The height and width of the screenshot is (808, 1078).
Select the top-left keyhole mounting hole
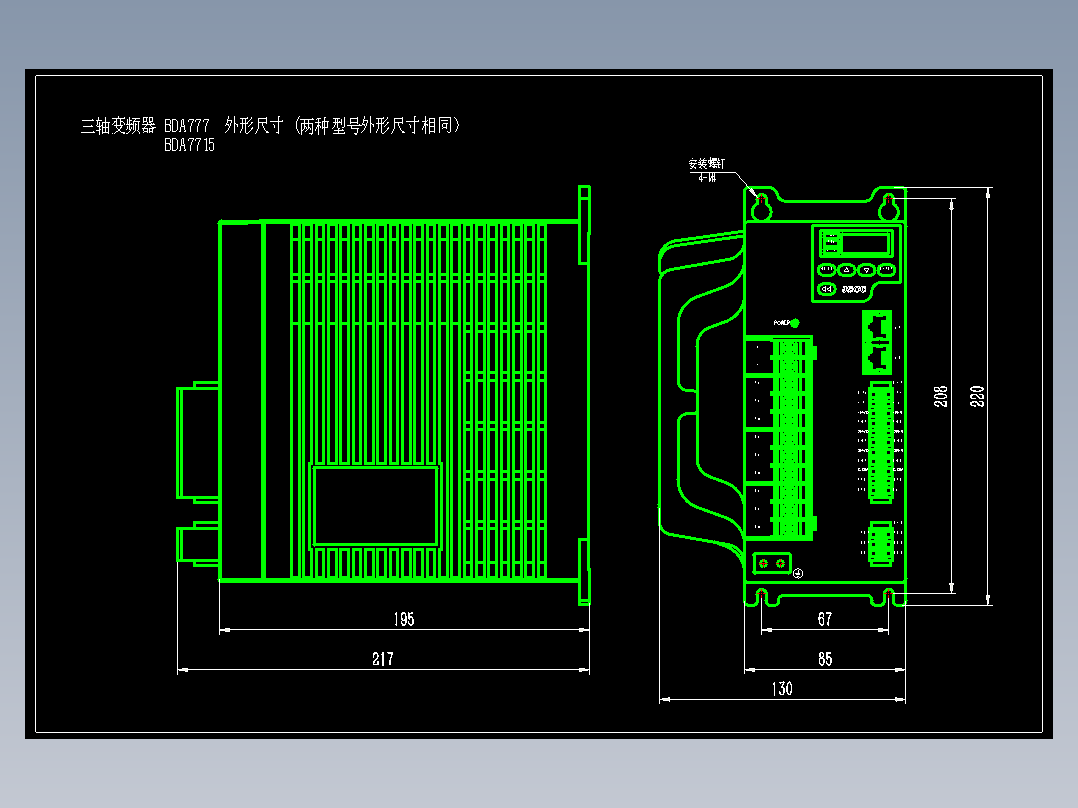pos(761,205)
